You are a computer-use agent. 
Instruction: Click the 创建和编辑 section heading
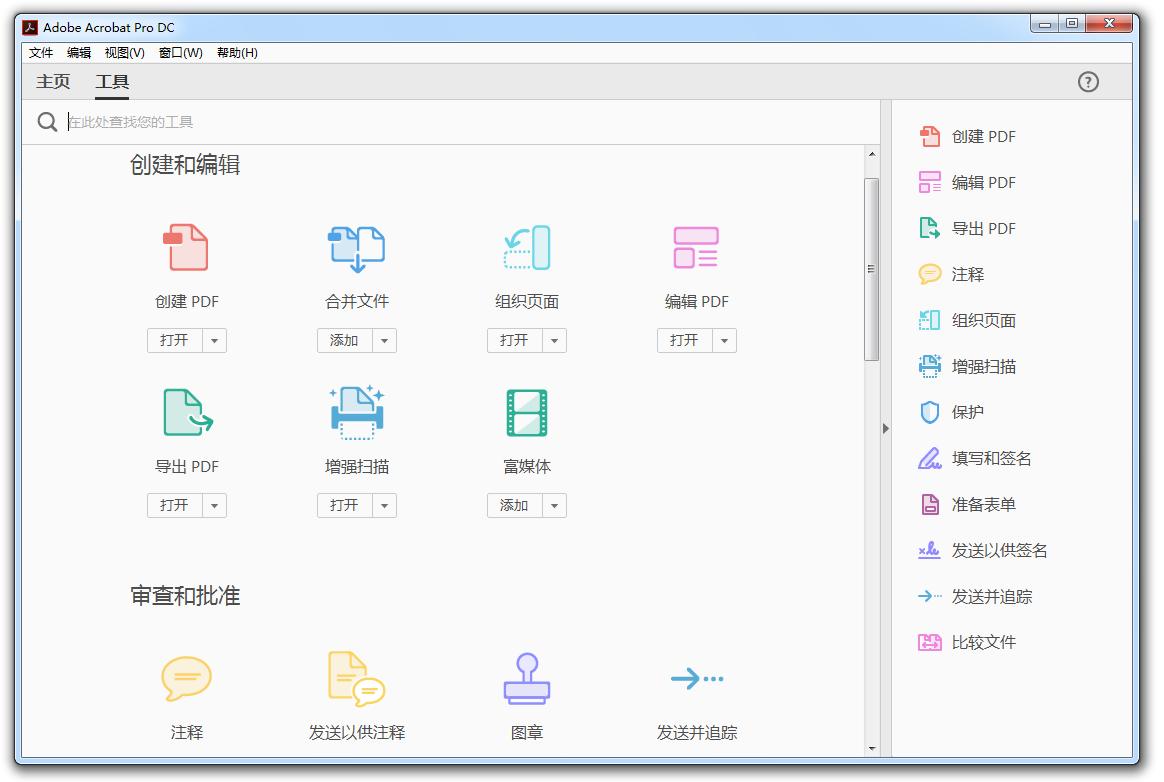[x=185, y=165]
